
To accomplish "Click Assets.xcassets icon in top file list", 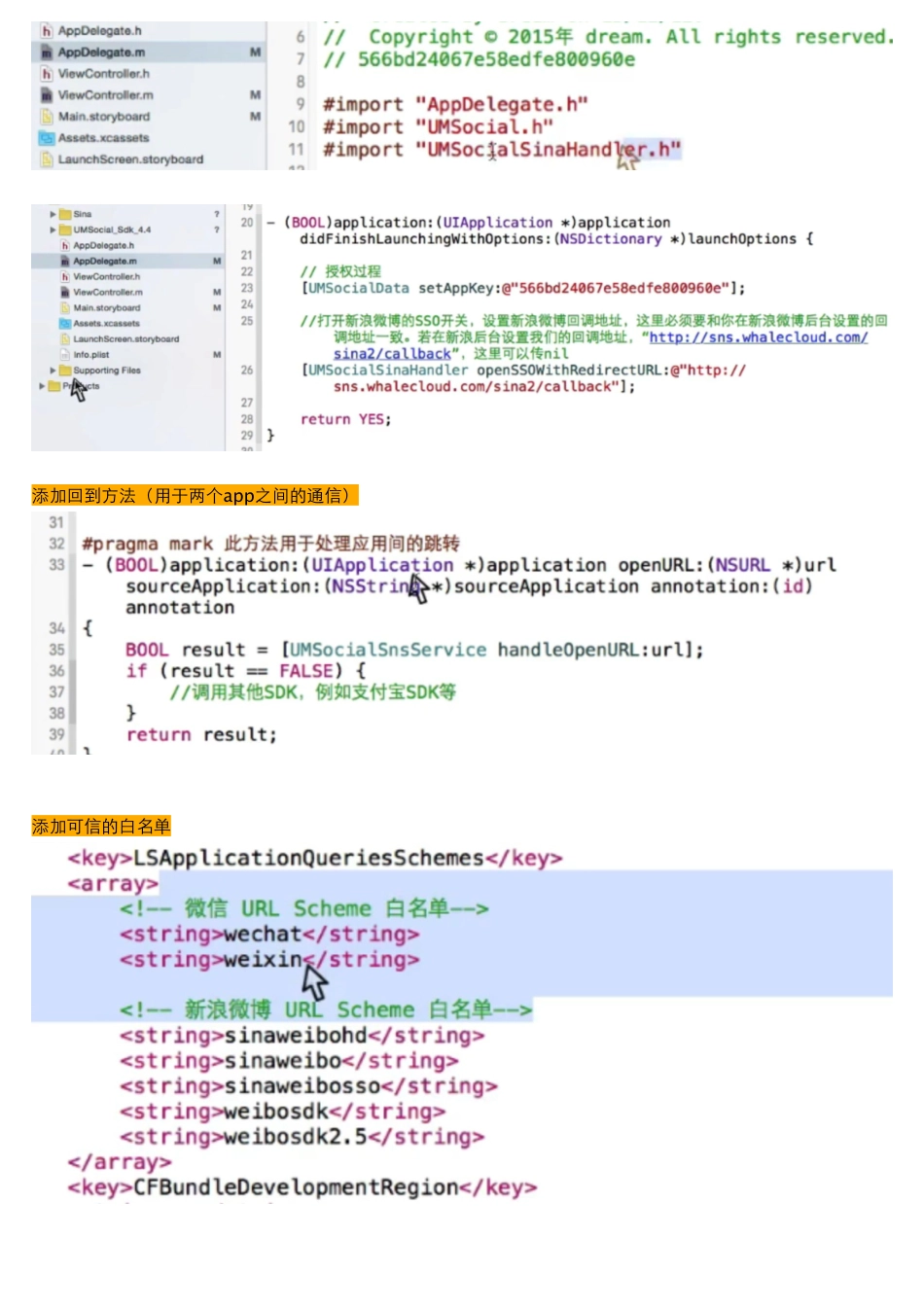I will 47,138.
